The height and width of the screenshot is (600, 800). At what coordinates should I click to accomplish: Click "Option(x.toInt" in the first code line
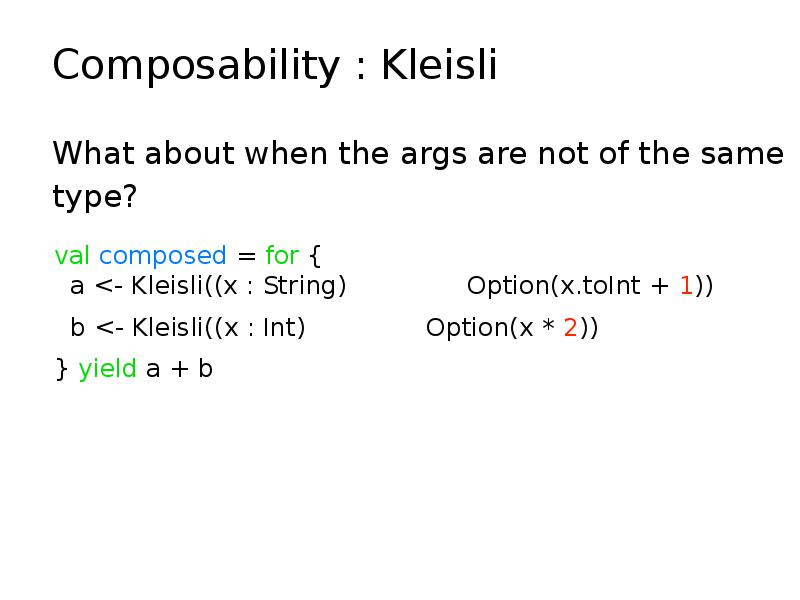tap(553, 286)
